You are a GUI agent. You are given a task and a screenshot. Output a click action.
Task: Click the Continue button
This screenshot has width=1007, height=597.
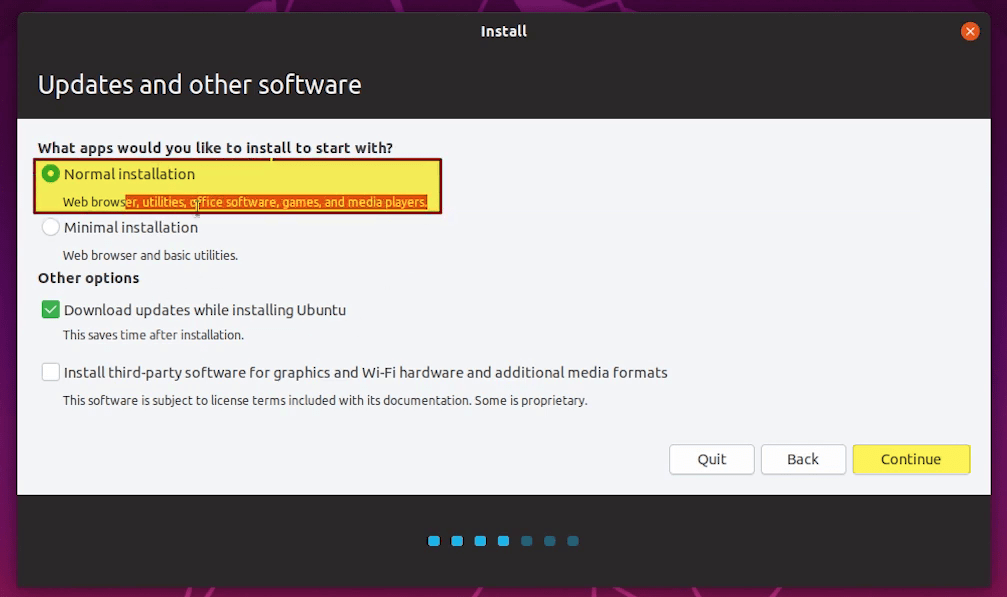[911, 460]
